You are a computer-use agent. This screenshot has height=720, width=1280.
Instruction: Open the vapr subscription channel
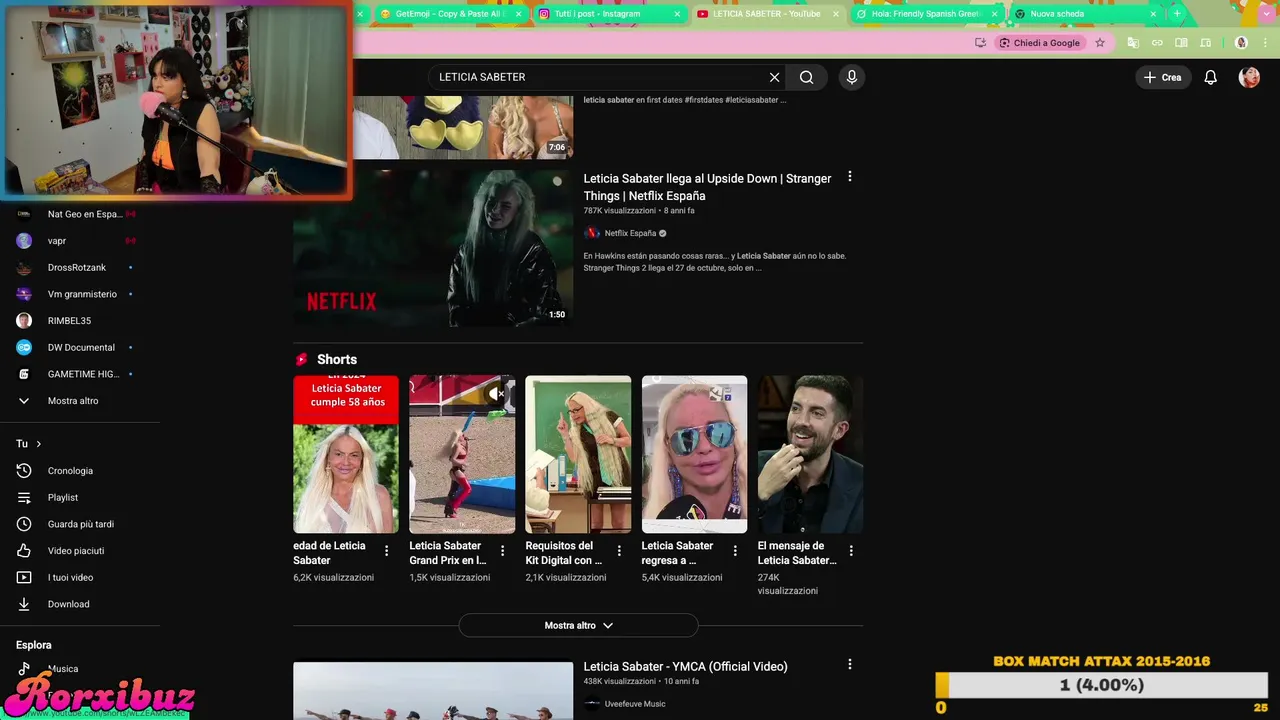pos(80,241)
